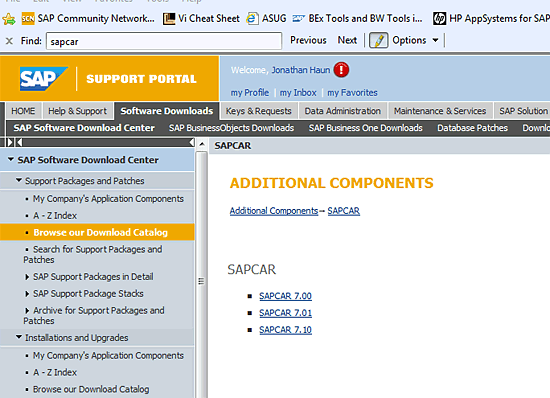Open Browse our Download Catalog under Installations
This screenshot has width=550, height=398.
(91, 389)
